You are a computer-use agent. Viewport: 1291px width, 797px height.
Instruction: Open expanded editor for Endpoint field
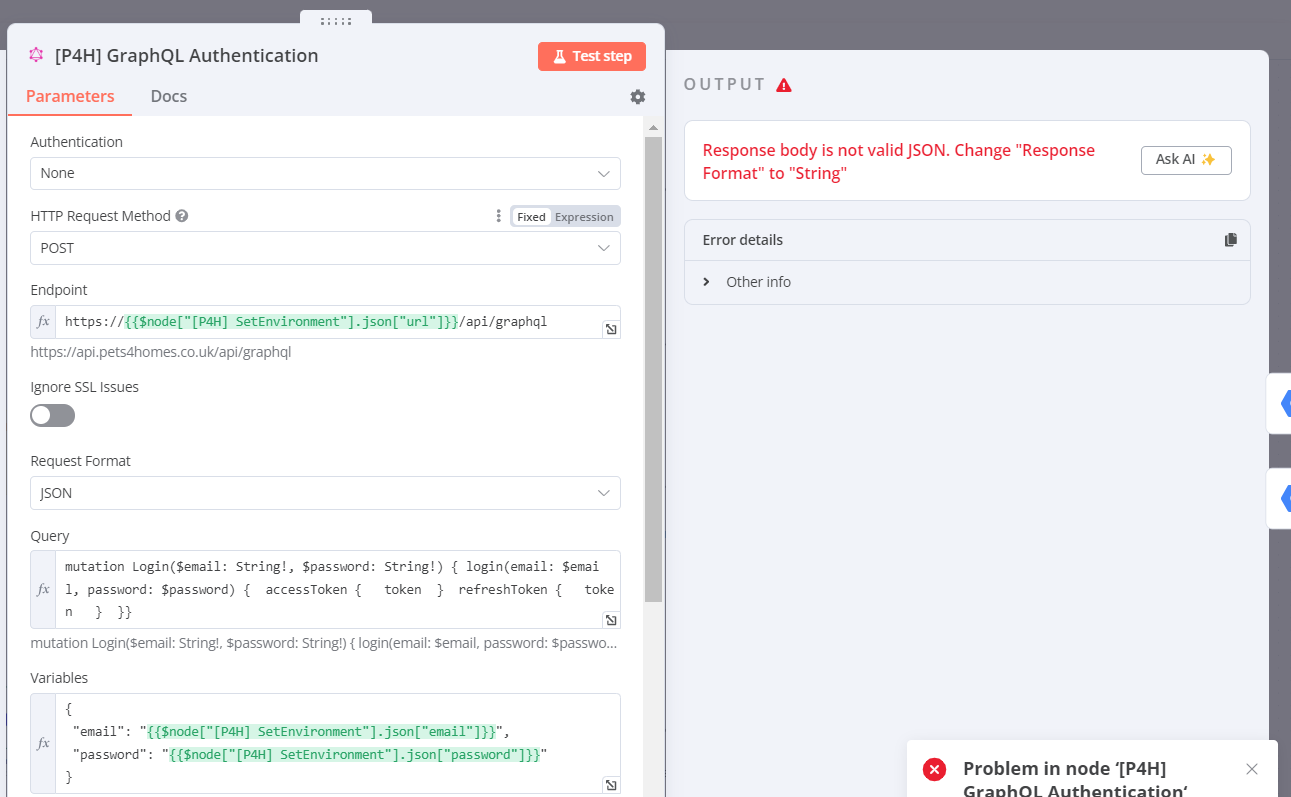611,329
